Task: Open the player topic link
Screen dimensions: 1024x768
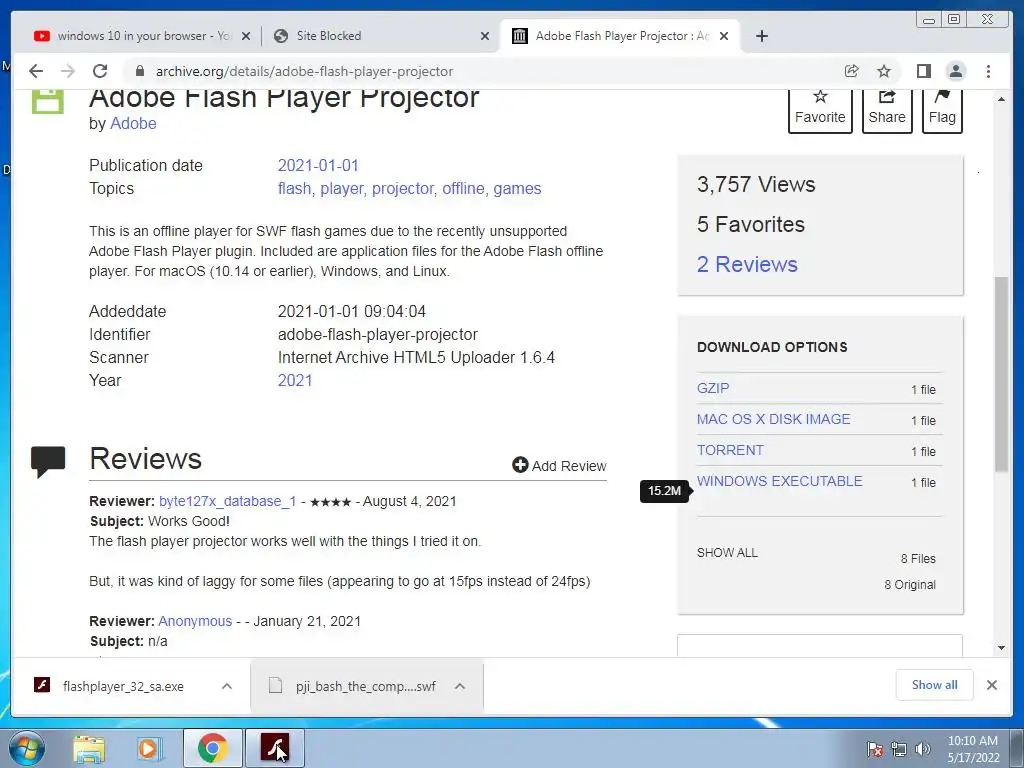Action: coord(342,188)
